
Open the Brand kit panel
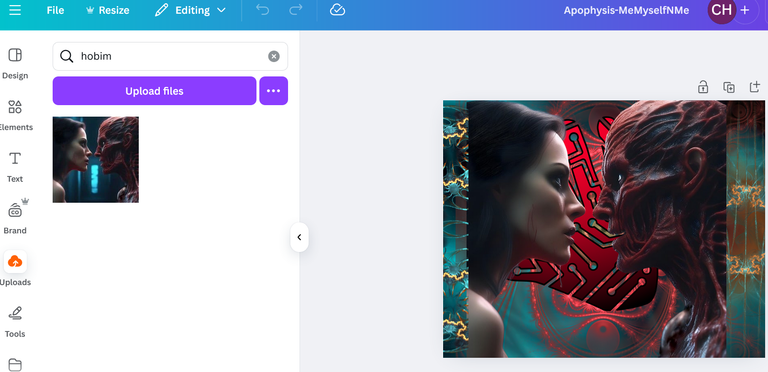click(x=16, y=218)
